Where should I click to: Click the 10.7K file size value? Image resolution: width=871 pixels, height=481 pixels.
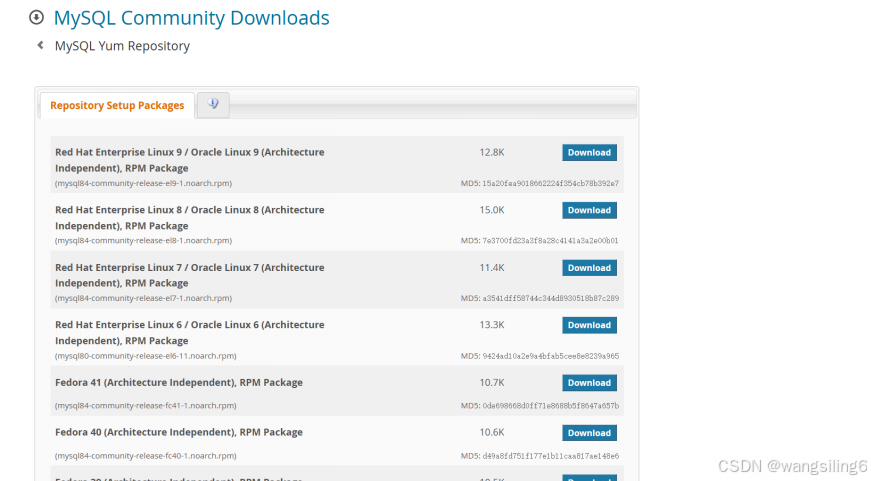click(x=492, y=383)
